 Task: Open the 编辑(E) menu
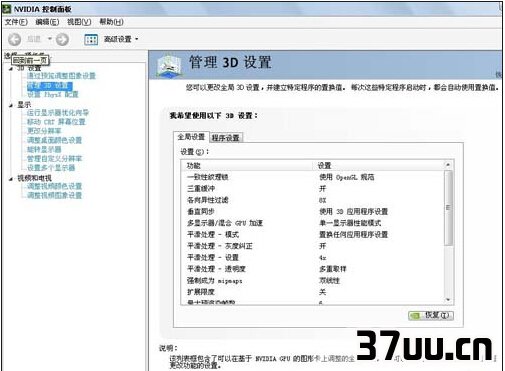tap(47, 22)
